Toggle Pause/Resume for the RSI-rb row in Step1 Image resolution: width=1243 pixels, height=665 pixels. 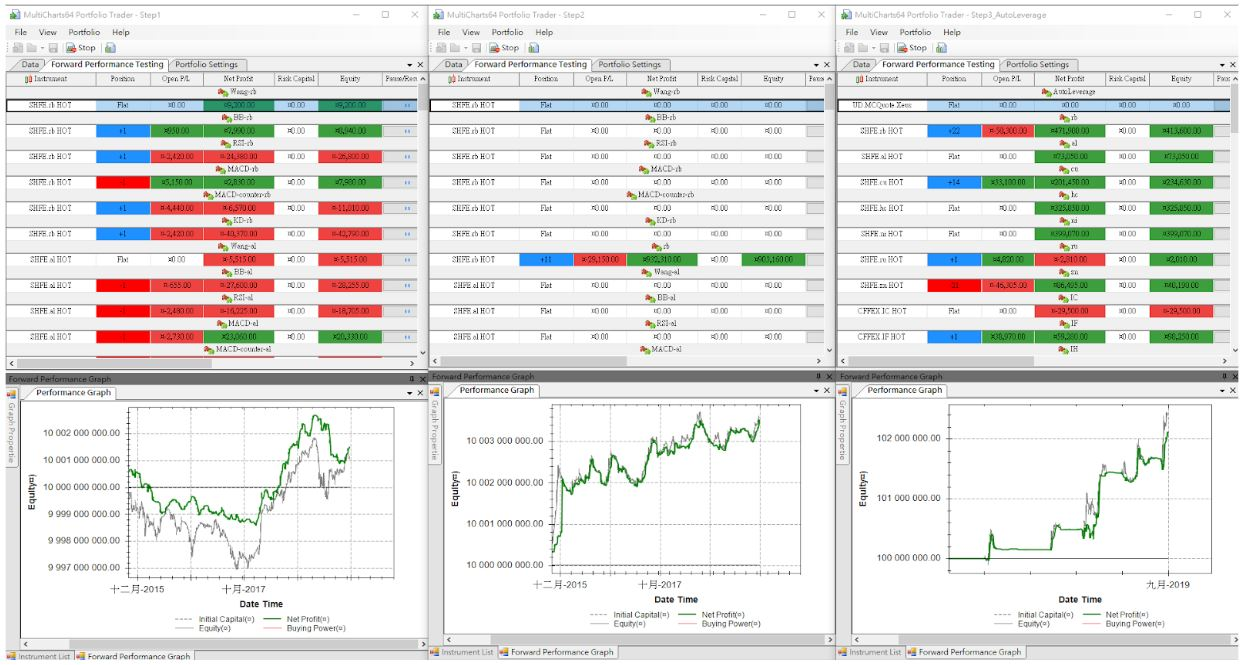[406, 156]
